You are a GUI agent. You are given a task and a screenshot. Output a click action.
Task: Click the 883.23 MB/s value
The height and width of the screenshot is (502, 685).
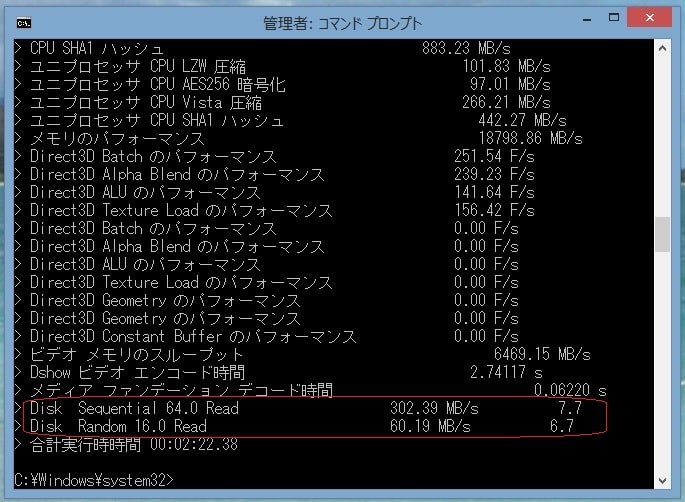[x=466, y=48]
